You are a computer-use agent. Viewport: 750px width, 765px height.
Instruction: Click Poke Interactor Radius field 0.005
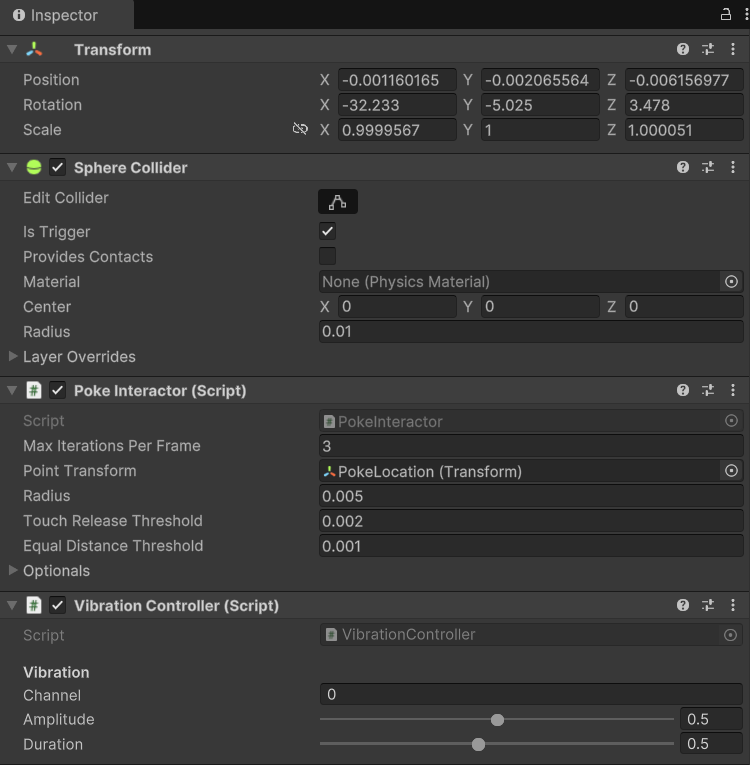point(531,496)
